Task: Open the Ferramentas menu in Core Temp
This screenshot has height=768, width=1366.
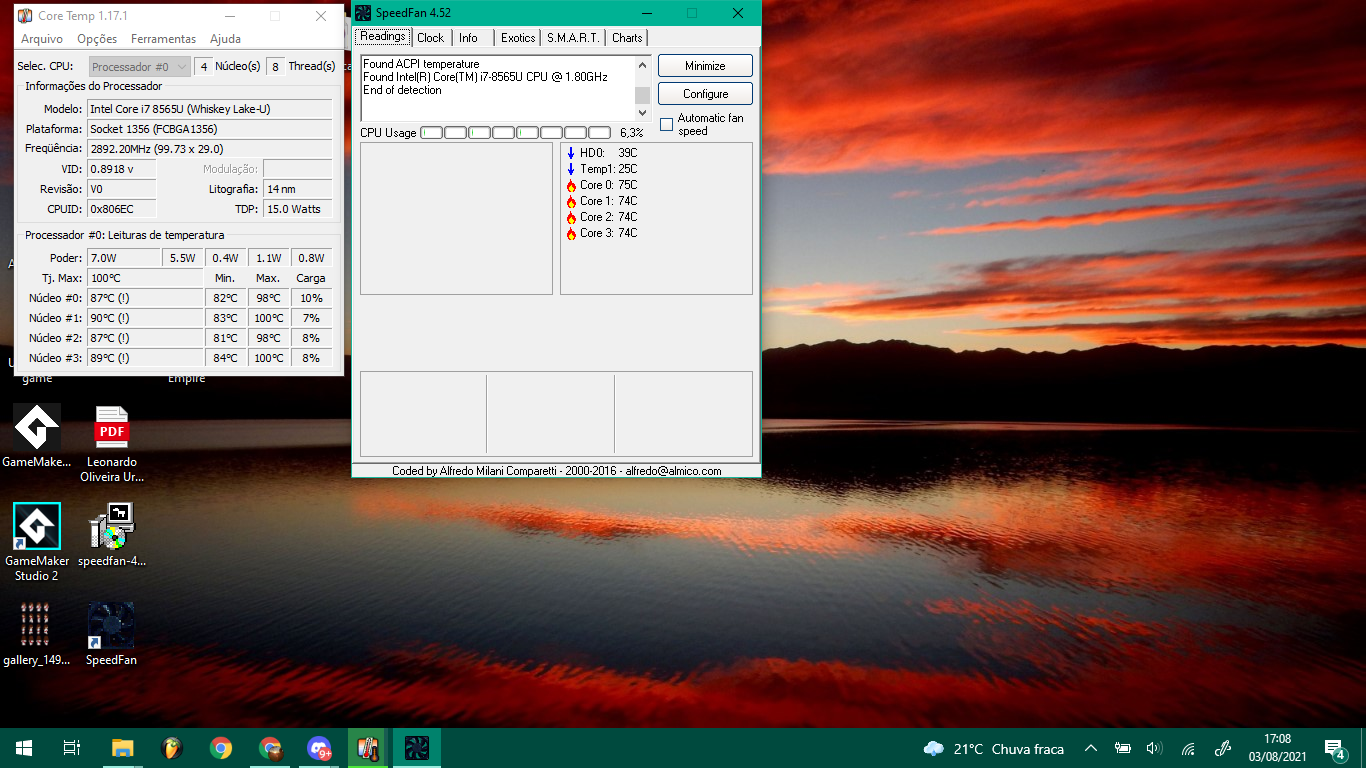Action: [163, 39]
